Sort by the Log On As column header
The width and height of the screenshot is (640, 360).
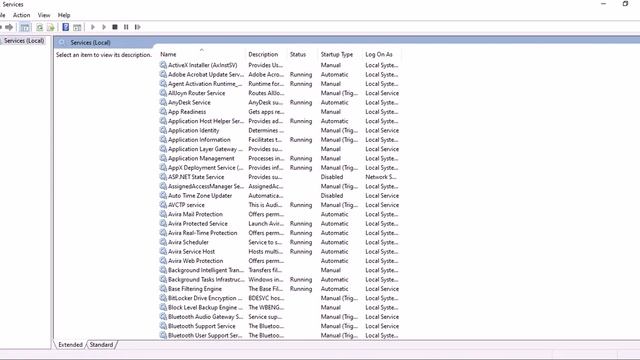[x=379, y=54]
